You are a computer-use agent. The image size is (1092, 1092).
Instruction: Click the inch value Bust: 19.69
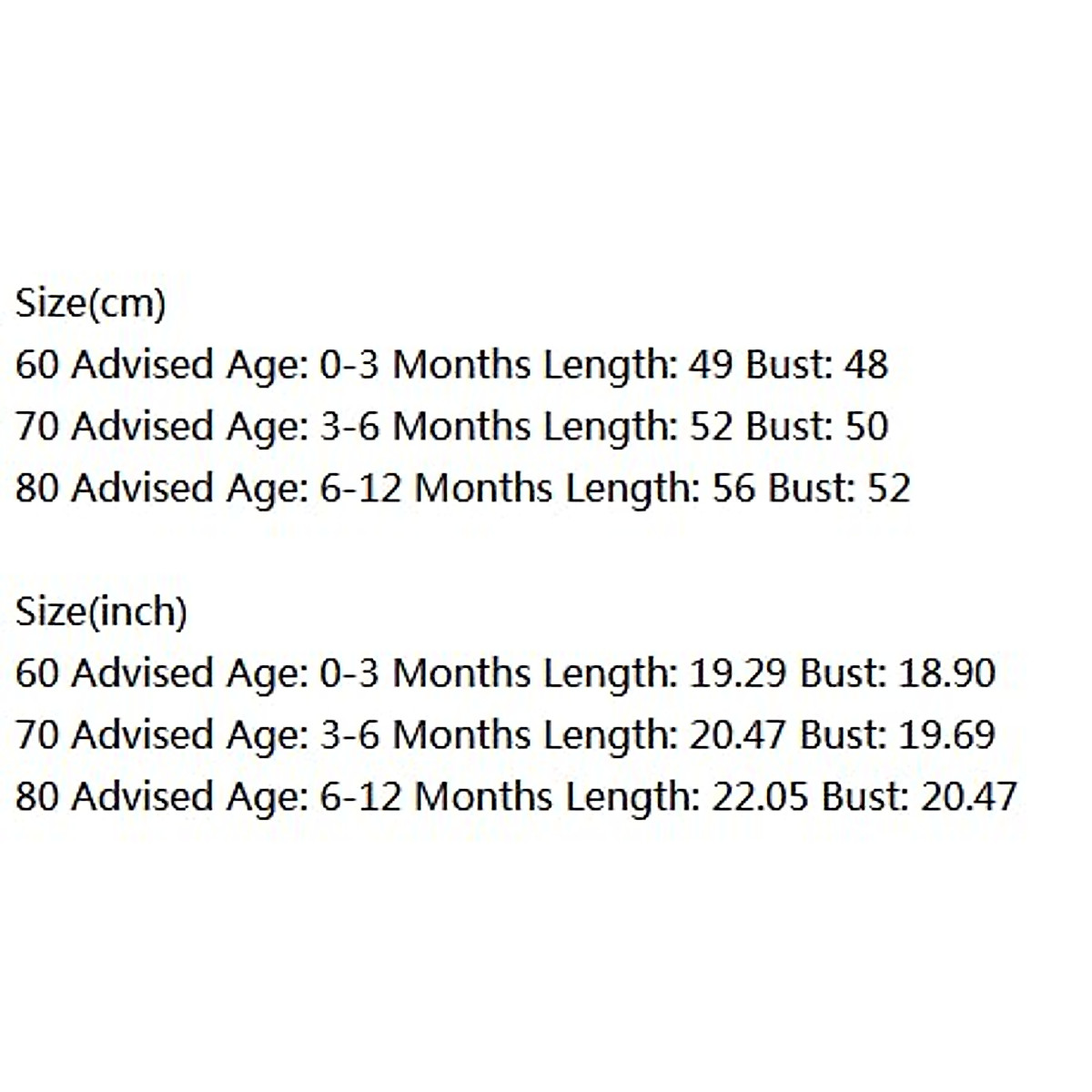[897, 735]
